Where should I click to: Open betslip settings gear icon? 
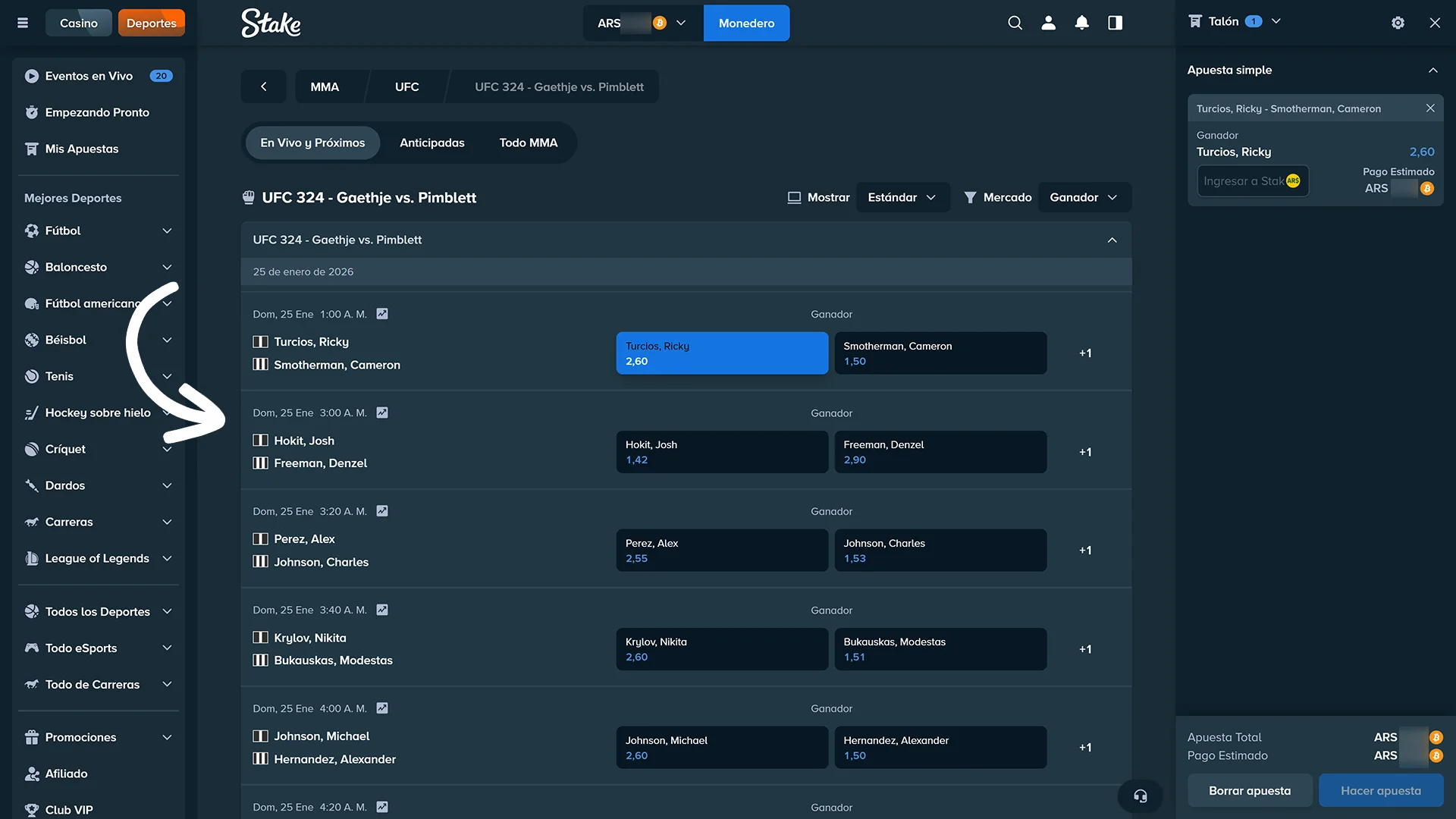[x=1398, y=23]
